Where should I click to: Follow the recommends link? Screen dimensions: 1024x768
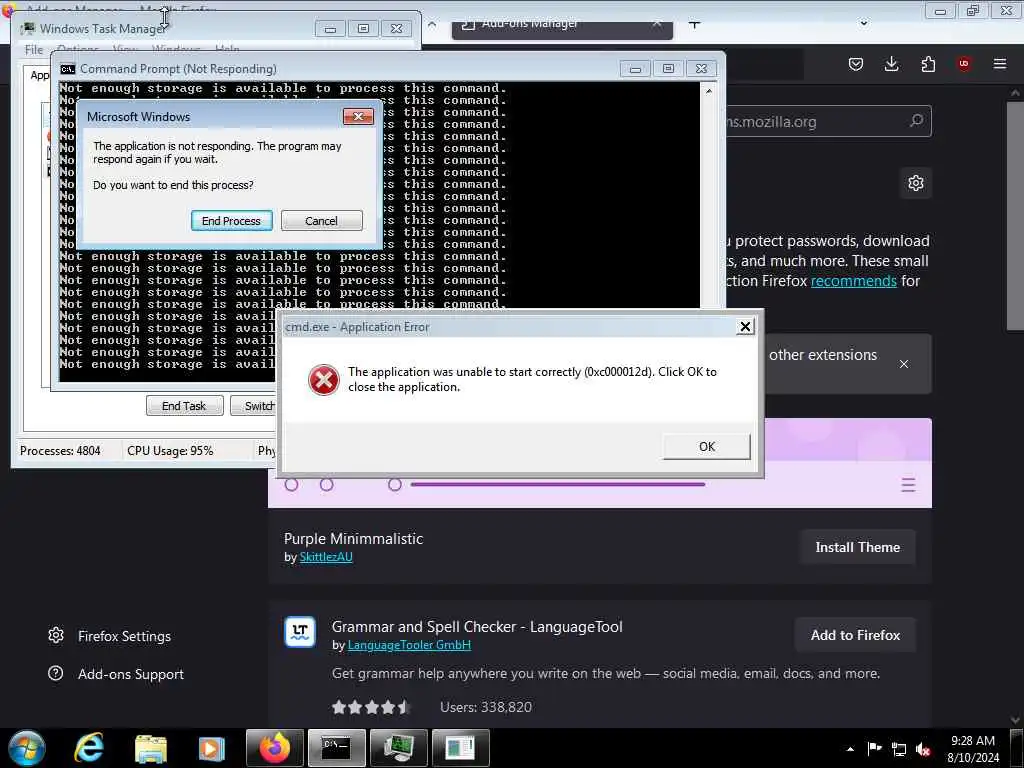pyautogui.click(x=854, y=281)
